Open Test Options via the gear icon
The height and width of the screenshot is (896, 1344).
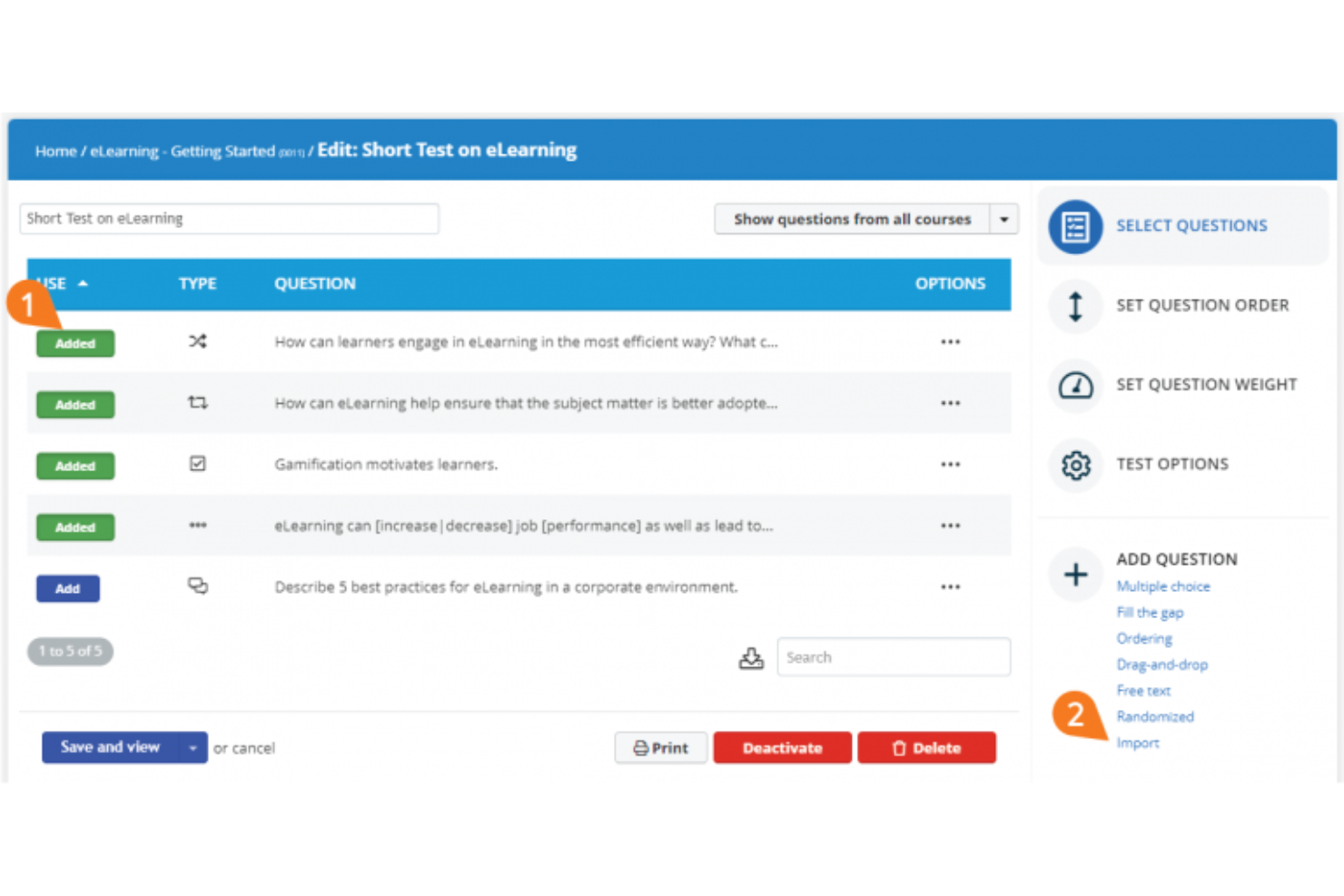(x=1075, y=466)
